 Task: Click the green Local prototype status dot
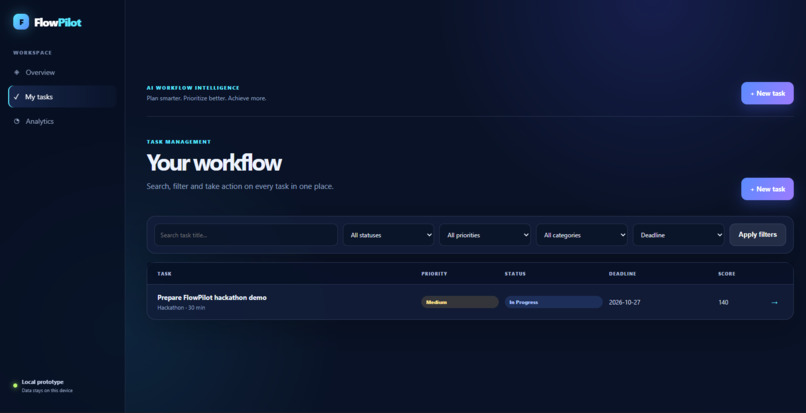15,385
